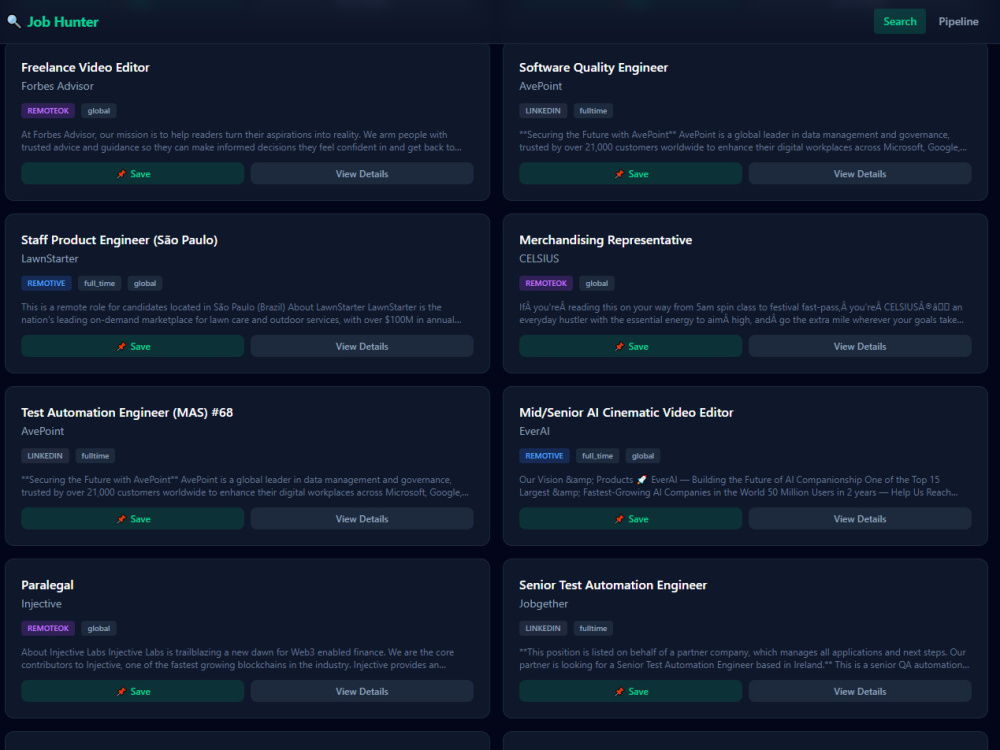
Task: Select the Jobgether company name
Action: click(543, 604)
